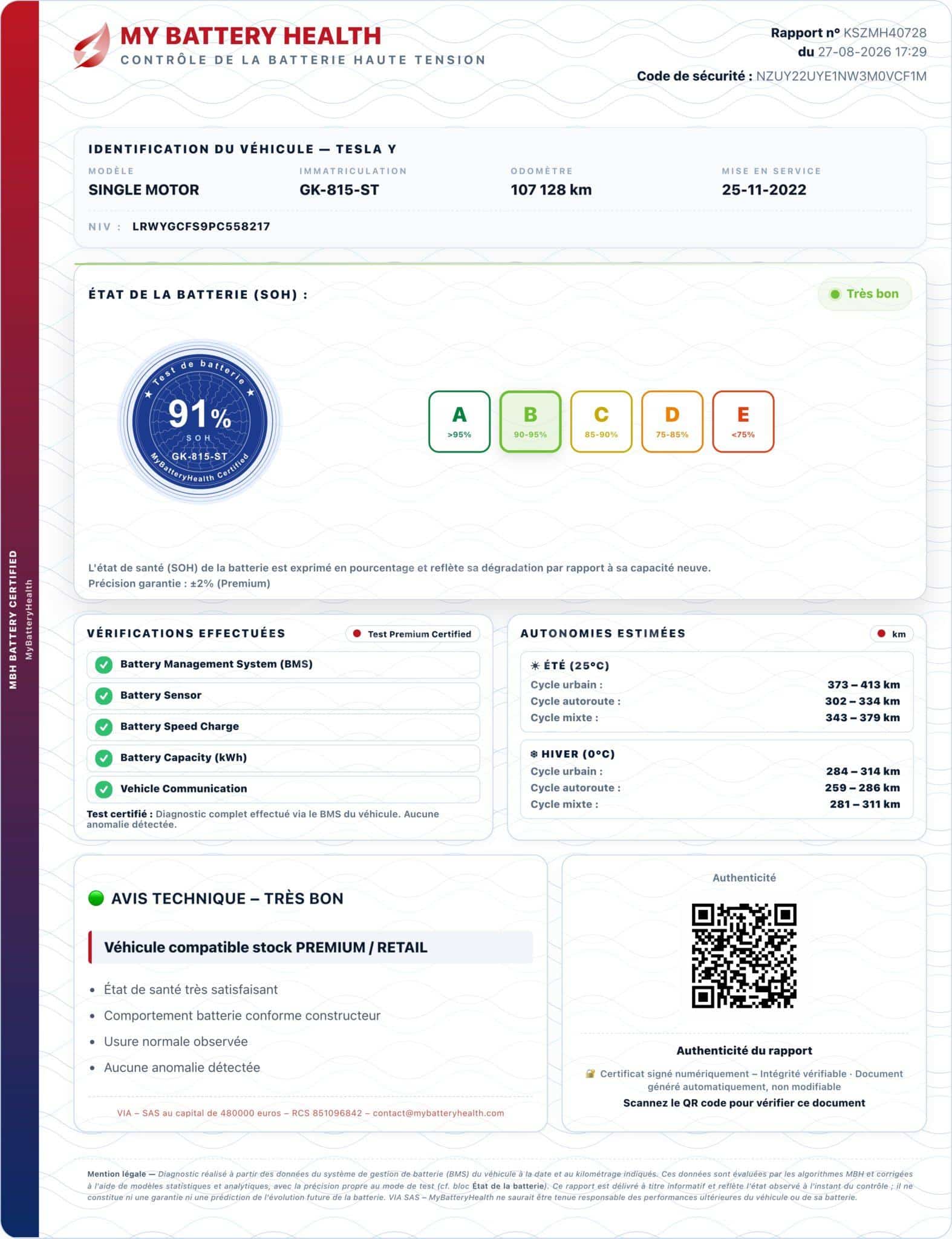Screen dimensions: 952x1239
Task: Click the text Scannez le QR code pour vérifier
Action: [744, 1103]
